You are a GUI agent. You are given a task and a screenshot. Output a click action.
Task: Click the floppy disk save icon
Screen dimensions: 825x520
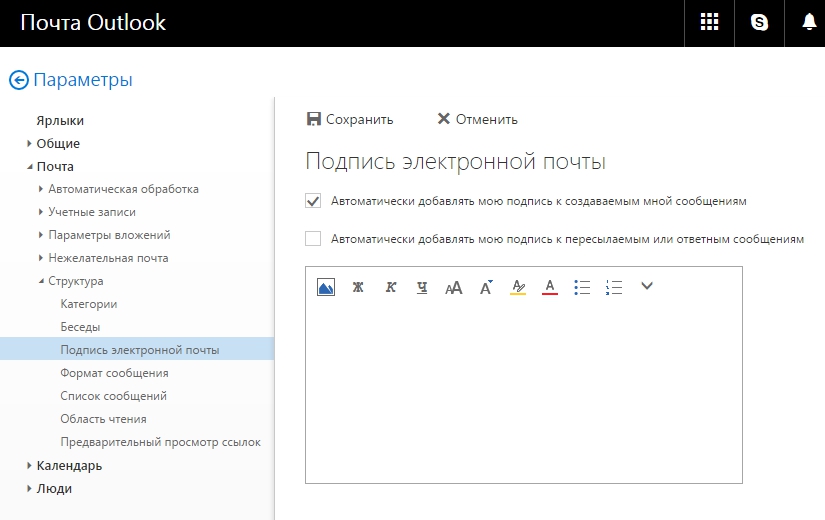314,119
